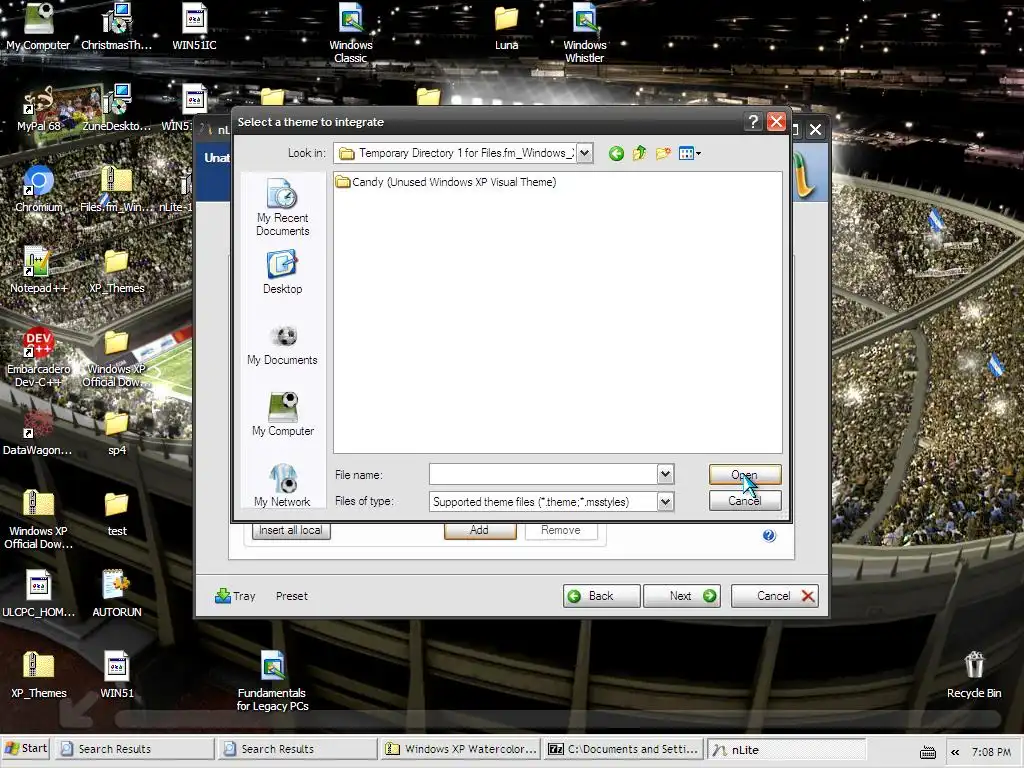Click the blue help icon in nLite
The height and width of the screenshot is (768, 1024).
[769, 536]
